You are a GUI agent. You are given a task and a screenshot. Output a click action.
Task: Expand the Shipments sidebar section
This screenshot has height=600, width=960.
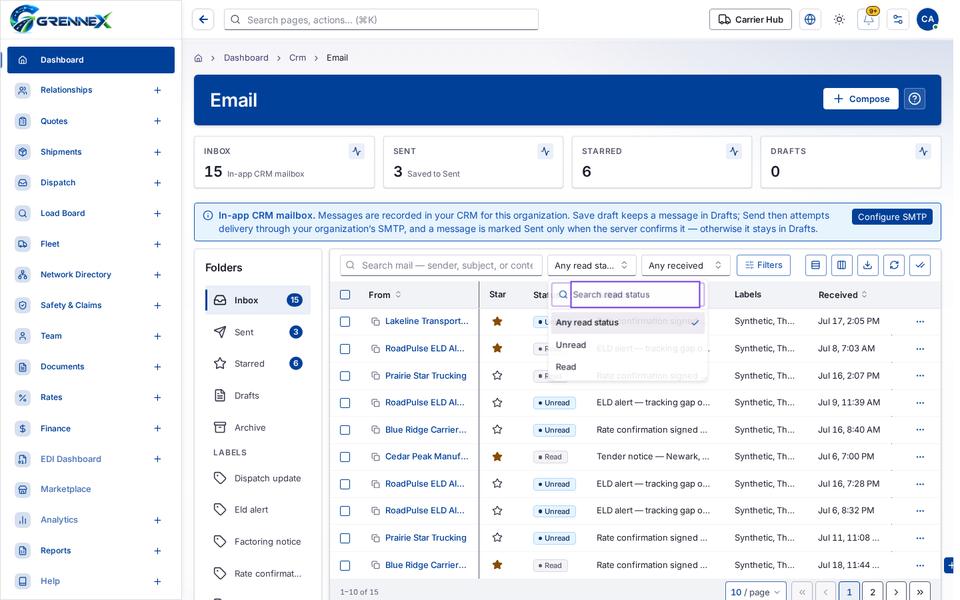[157, 152]
